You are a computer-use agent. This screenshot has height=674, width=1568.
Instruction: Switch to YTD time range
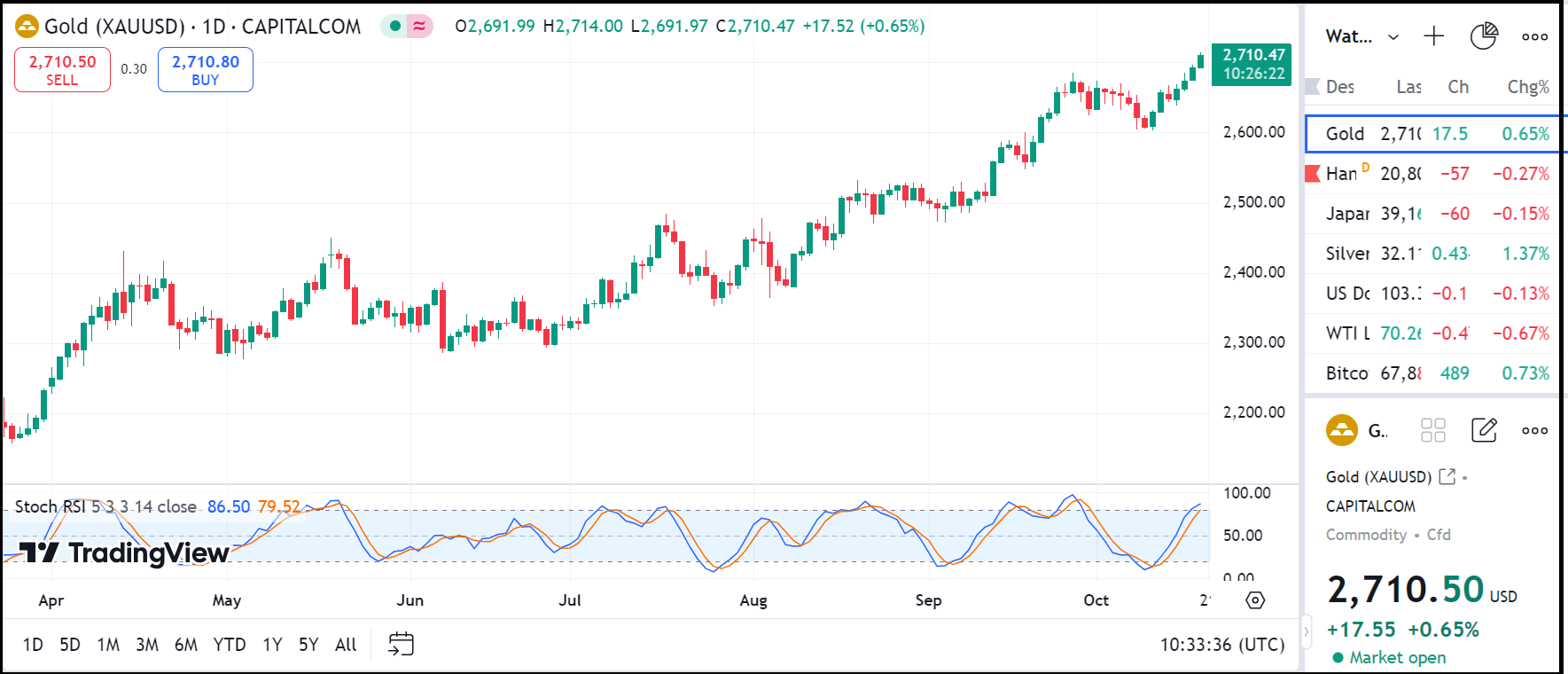[229, 645]
